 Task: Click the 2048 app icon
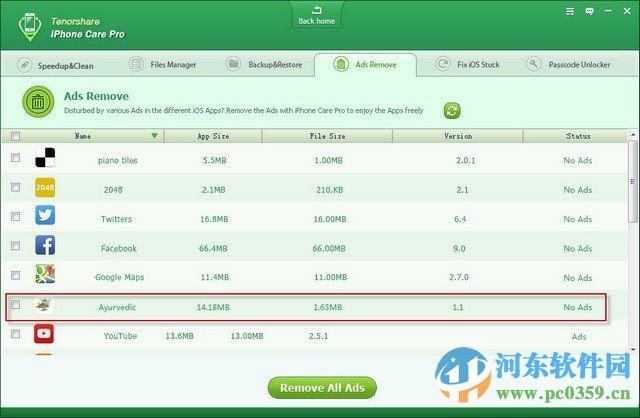pyautogui.click(x=45, y=187)
